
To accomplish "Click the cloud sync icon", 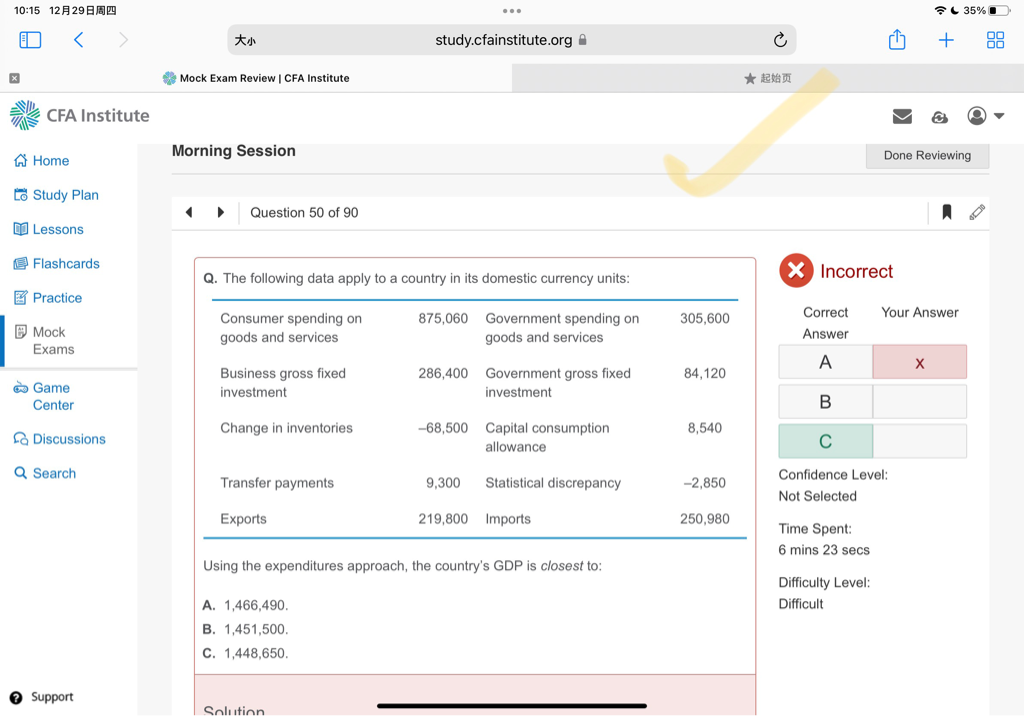I will (x=939, y=117).
